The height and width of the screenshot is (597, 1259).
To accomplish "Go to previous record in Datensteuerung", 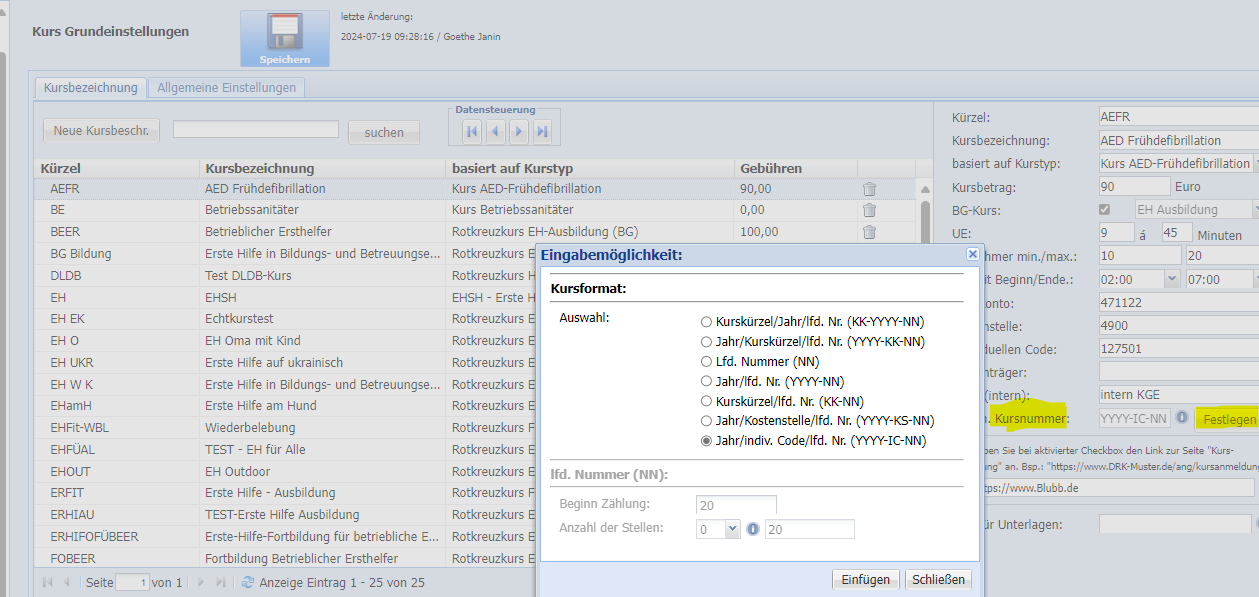I will point(496,131).
